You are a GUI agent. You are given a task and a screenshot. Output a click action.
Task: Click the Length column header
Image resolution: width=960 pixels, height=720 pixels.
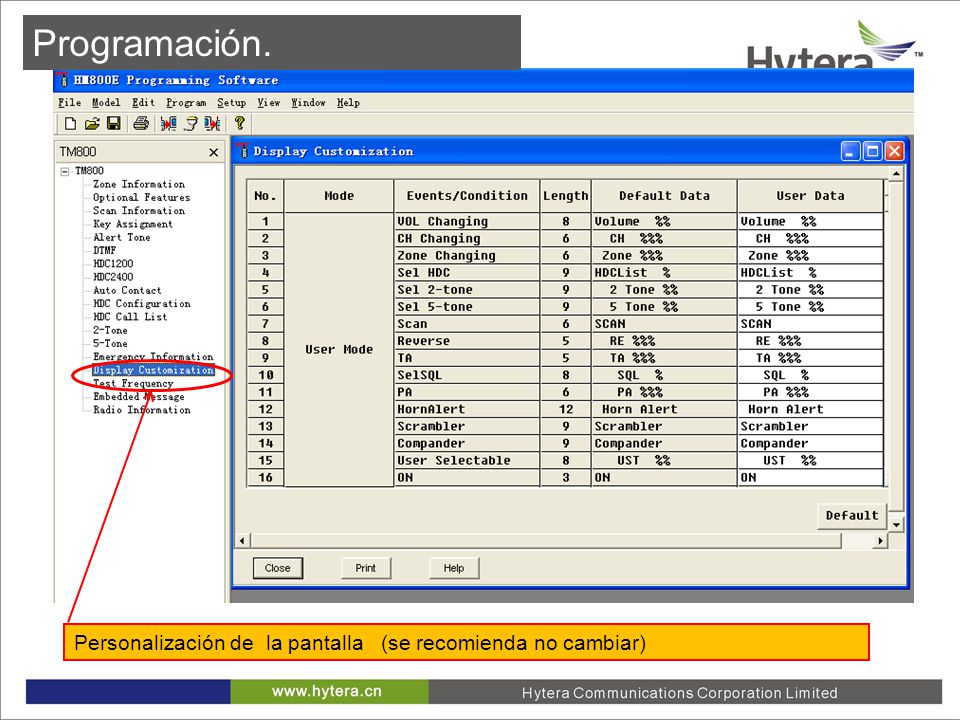(566, 196)
